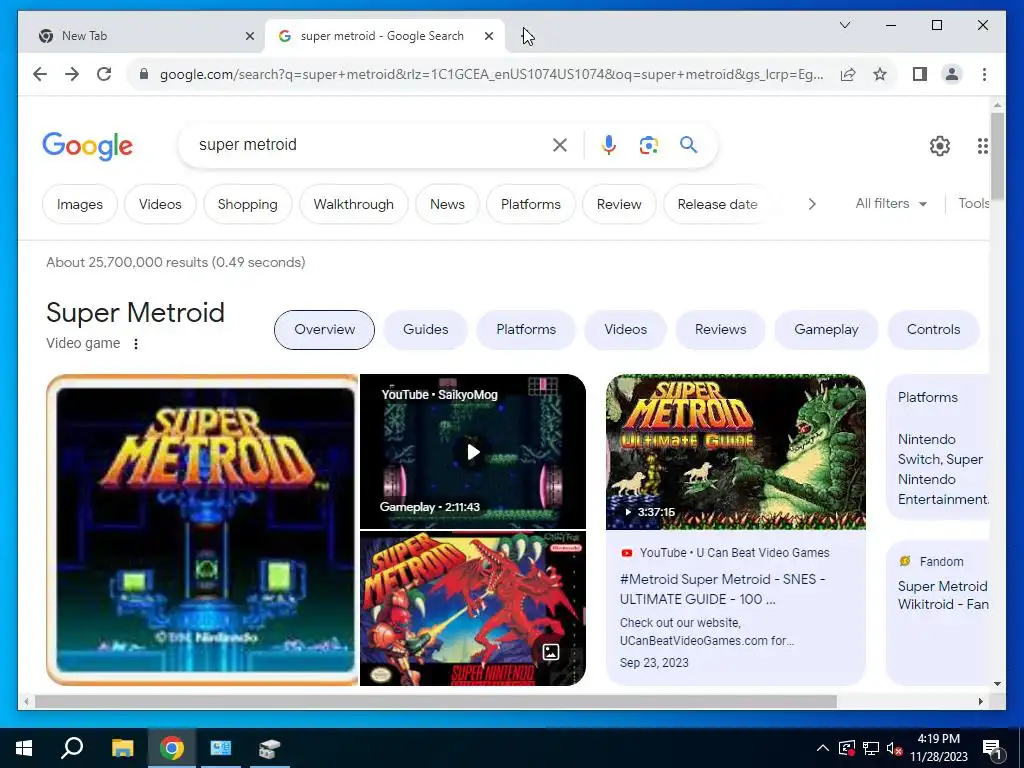The height and width of the screenshot is (768, 1024).
Task: Close the super metroid search tab
Action: (x=488, y=37)
